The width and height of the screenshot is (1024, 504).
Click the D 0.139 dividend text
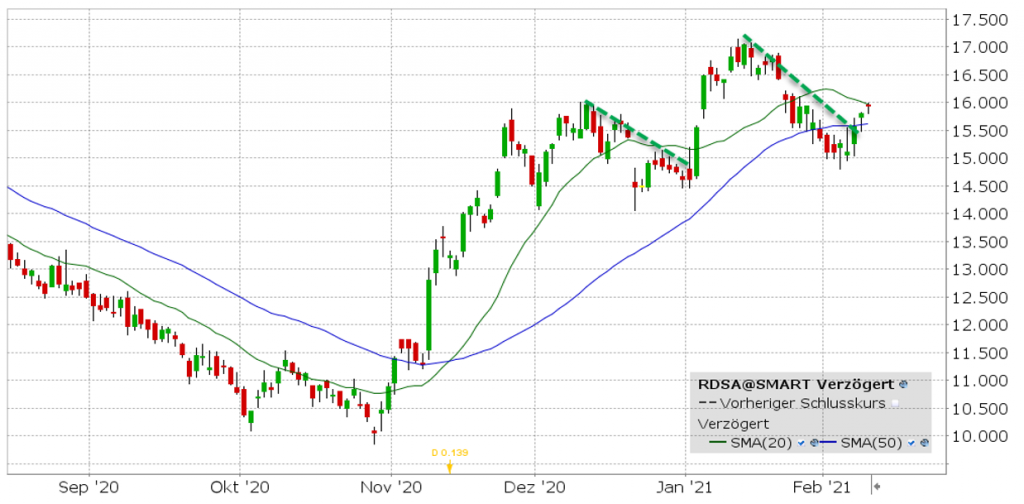click(449, 452)
